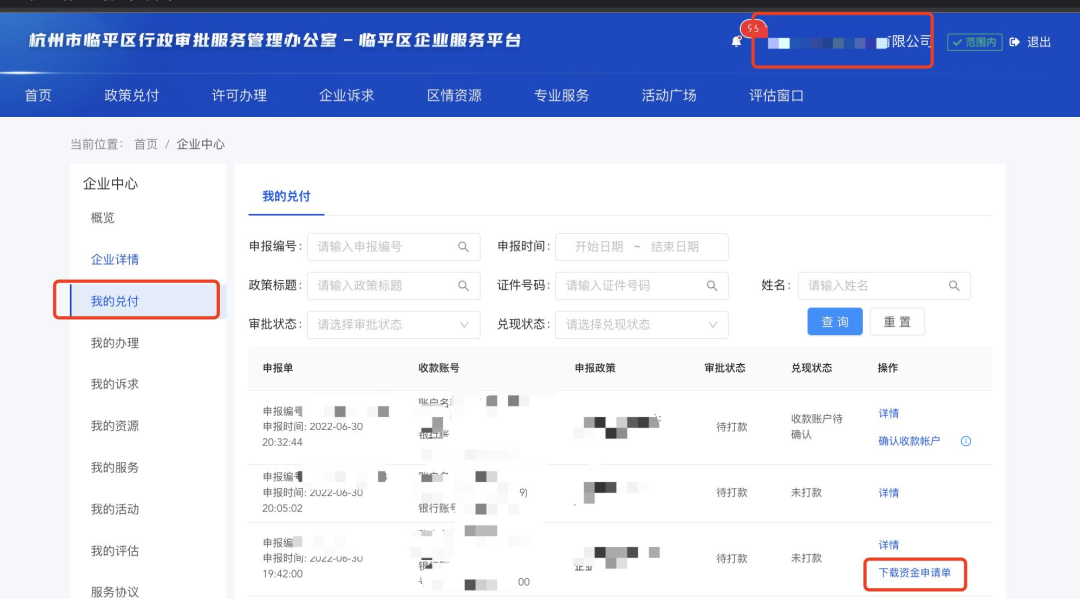
Task: Click 确认收款帐户 link
Action: pyautogui.click(x=908, y=441)
